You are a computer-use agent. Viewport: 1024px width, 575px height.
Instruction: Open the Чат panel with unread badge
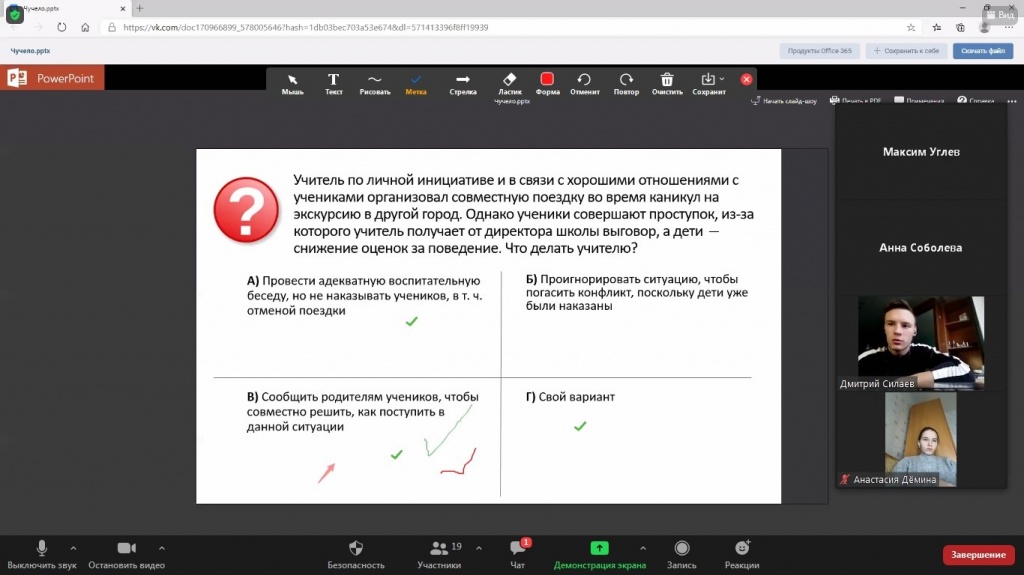517,553
